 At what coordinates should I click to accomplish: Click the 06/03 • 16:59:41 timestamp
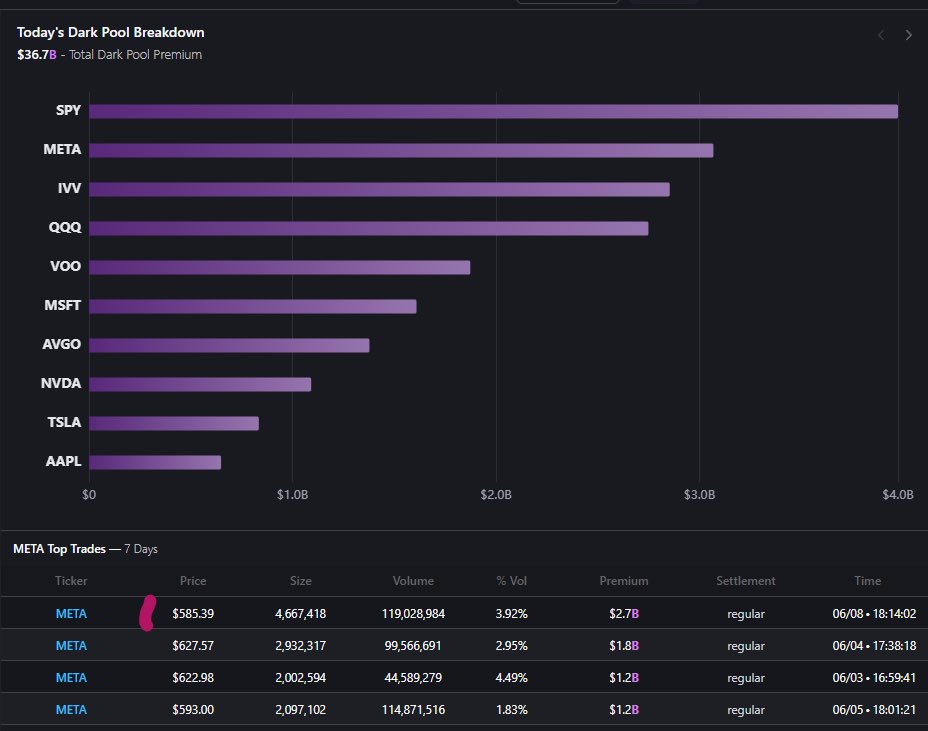point(874,678)
